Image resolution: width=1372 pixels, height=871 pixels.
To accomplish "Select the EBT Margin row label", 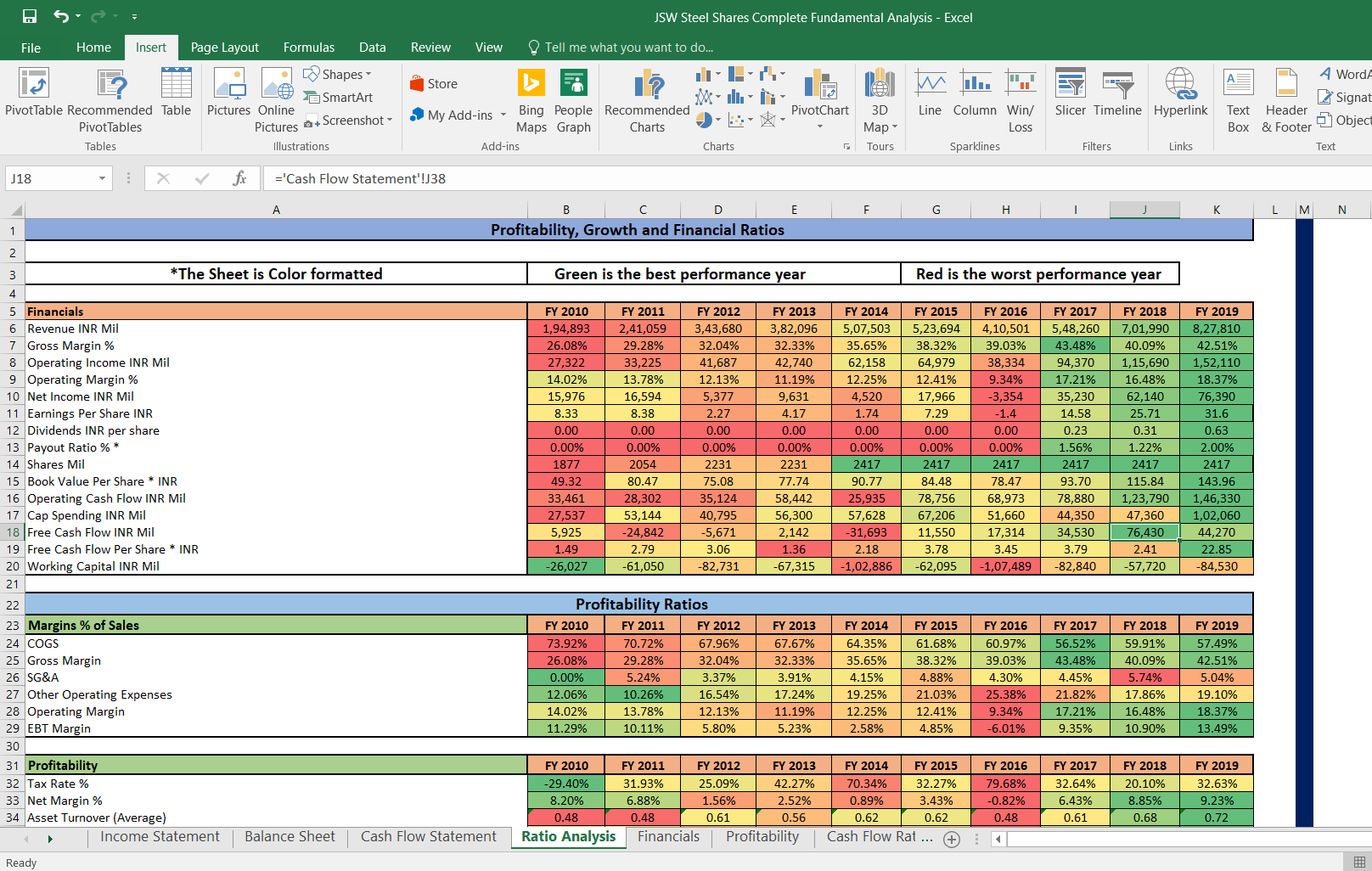I will click(x=276, y=728).
